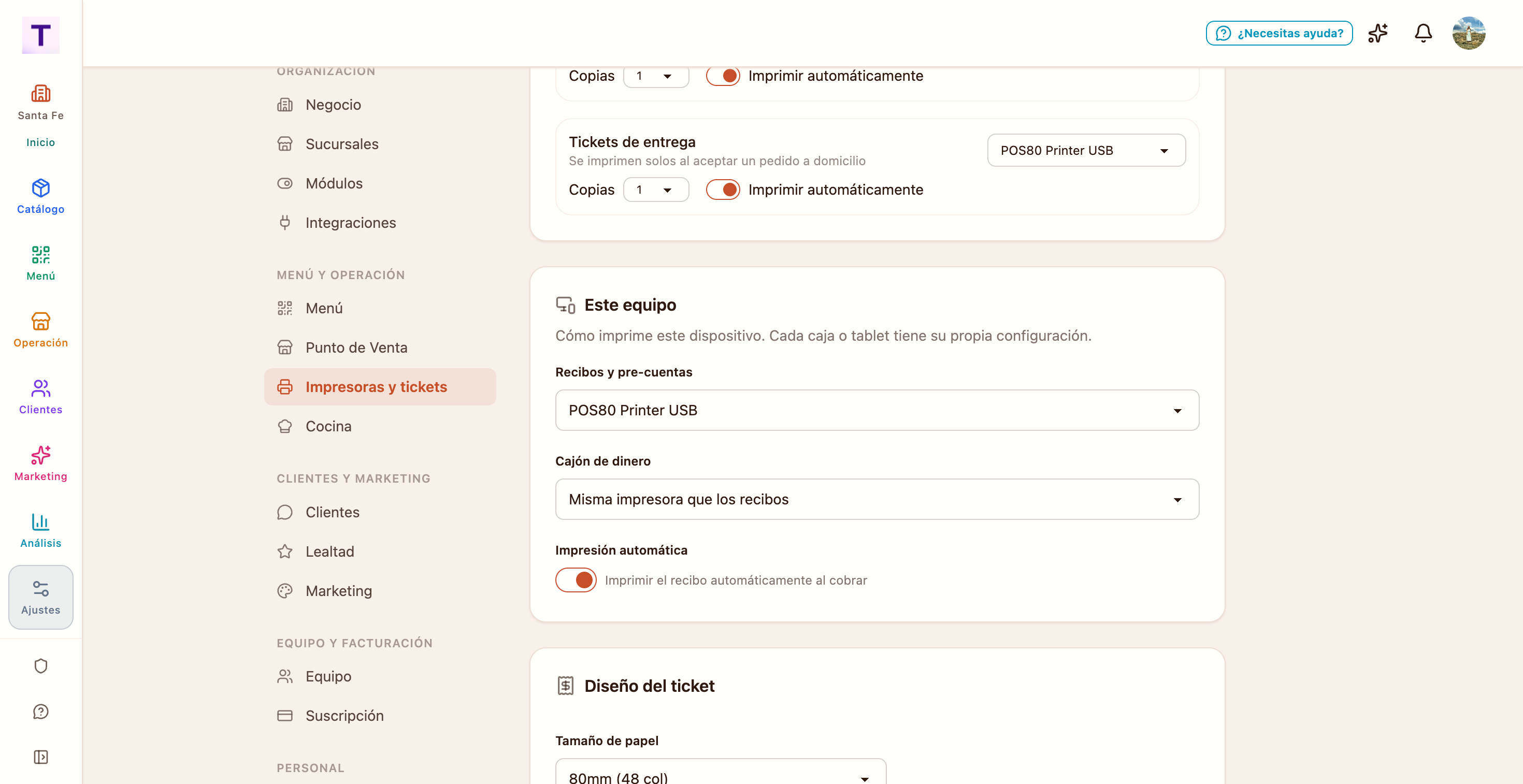Open Tickets de entrega printer dropdown

click(1086, 150)
